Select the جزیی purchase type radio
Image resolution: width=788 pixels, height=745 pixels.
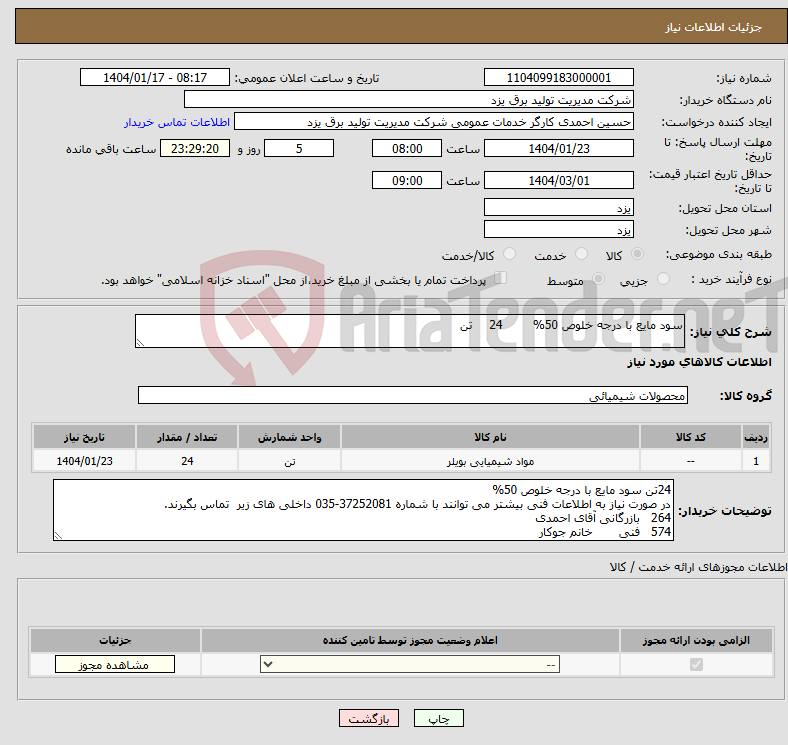click(663, 278)
